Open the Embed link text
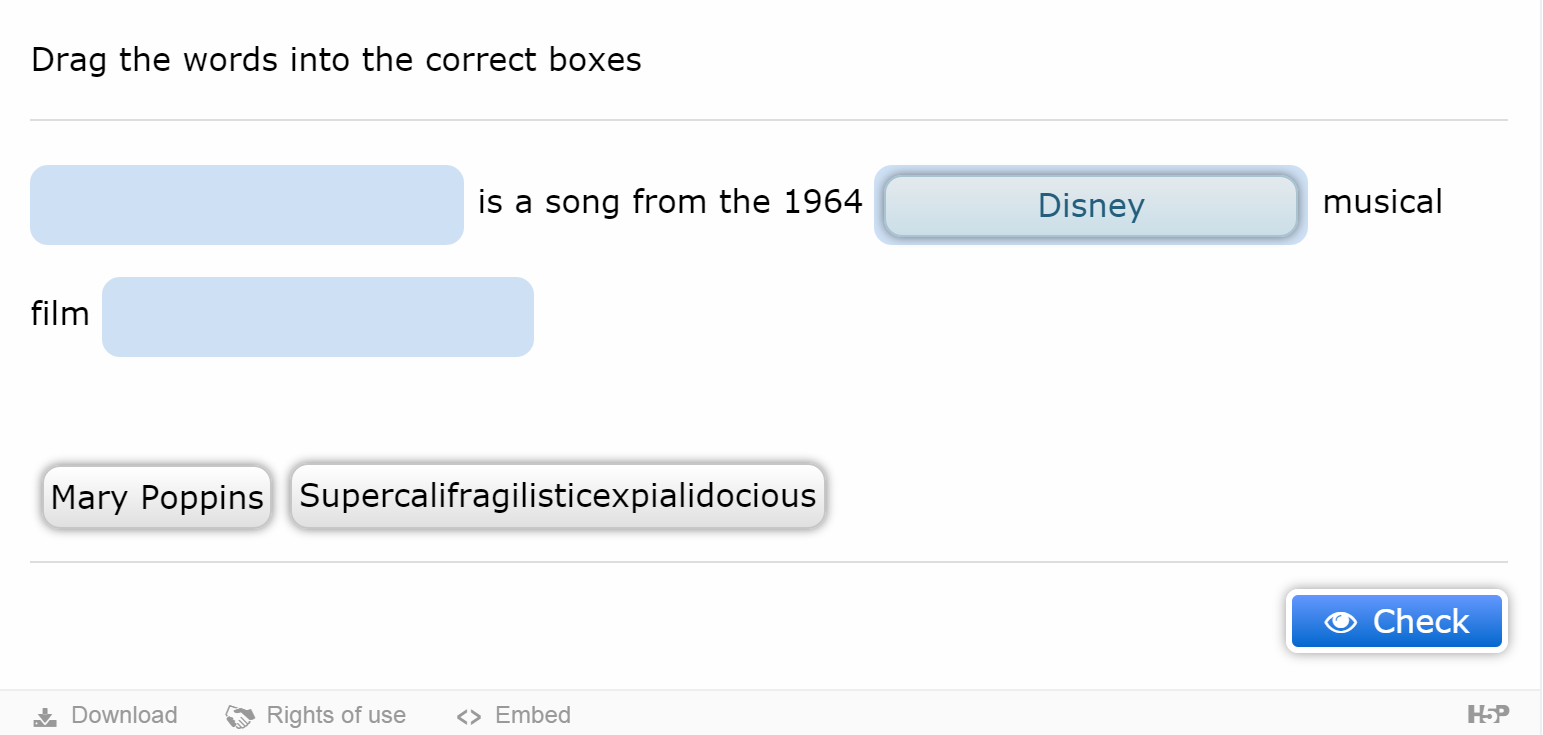The image size is (1543, 735). (533, 716)
